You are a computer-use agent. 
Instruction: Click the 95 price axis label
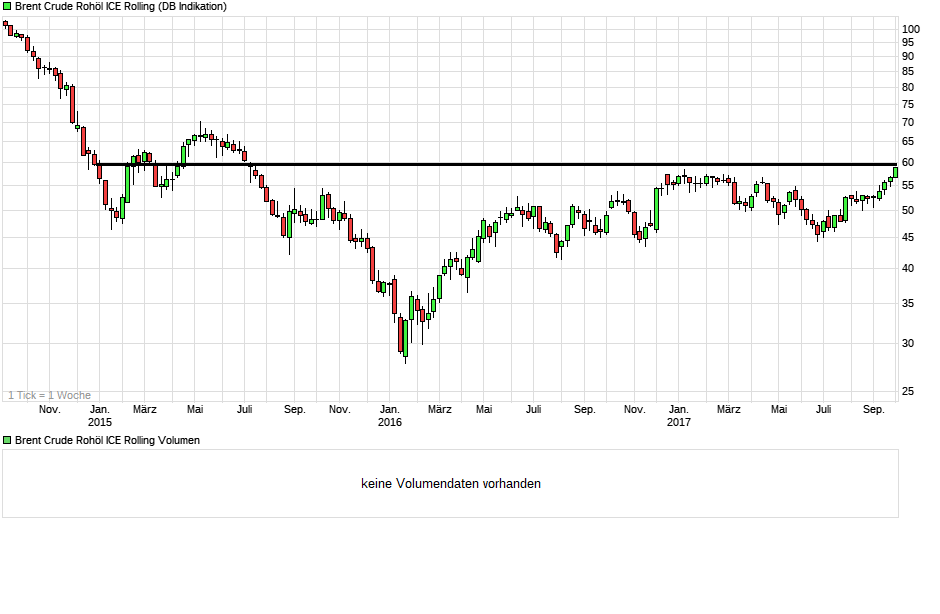[x=908, y=42]
